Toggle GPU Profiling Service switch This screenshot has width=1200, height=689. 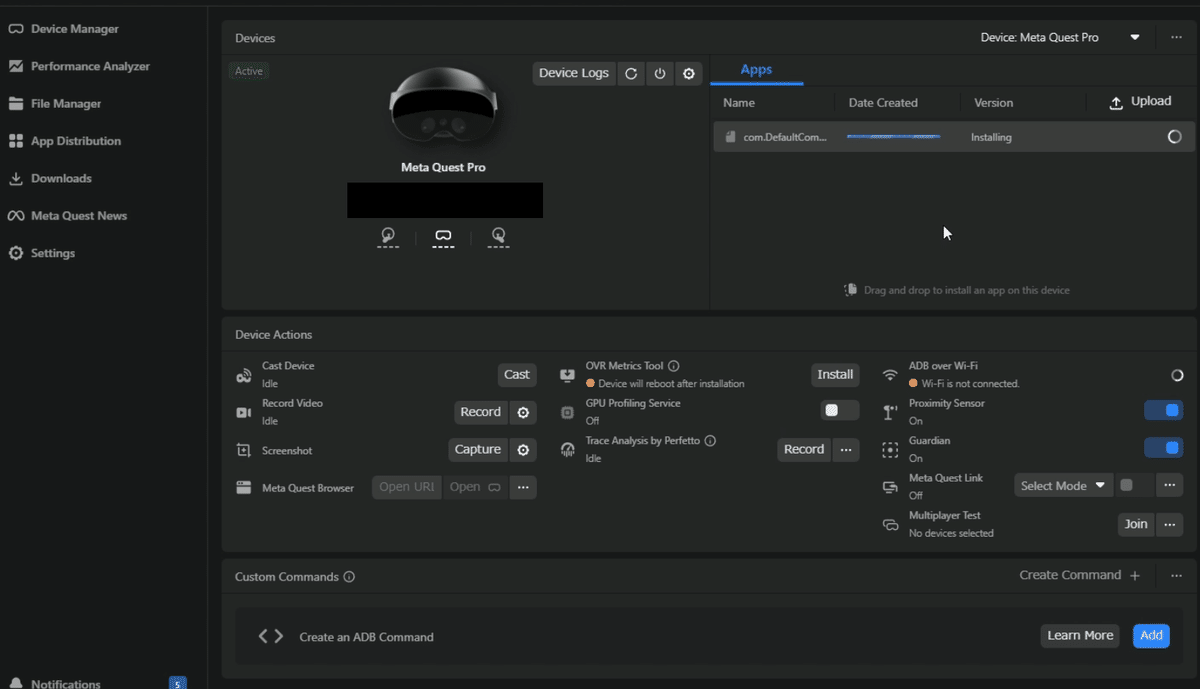click(x=840, y=411)
